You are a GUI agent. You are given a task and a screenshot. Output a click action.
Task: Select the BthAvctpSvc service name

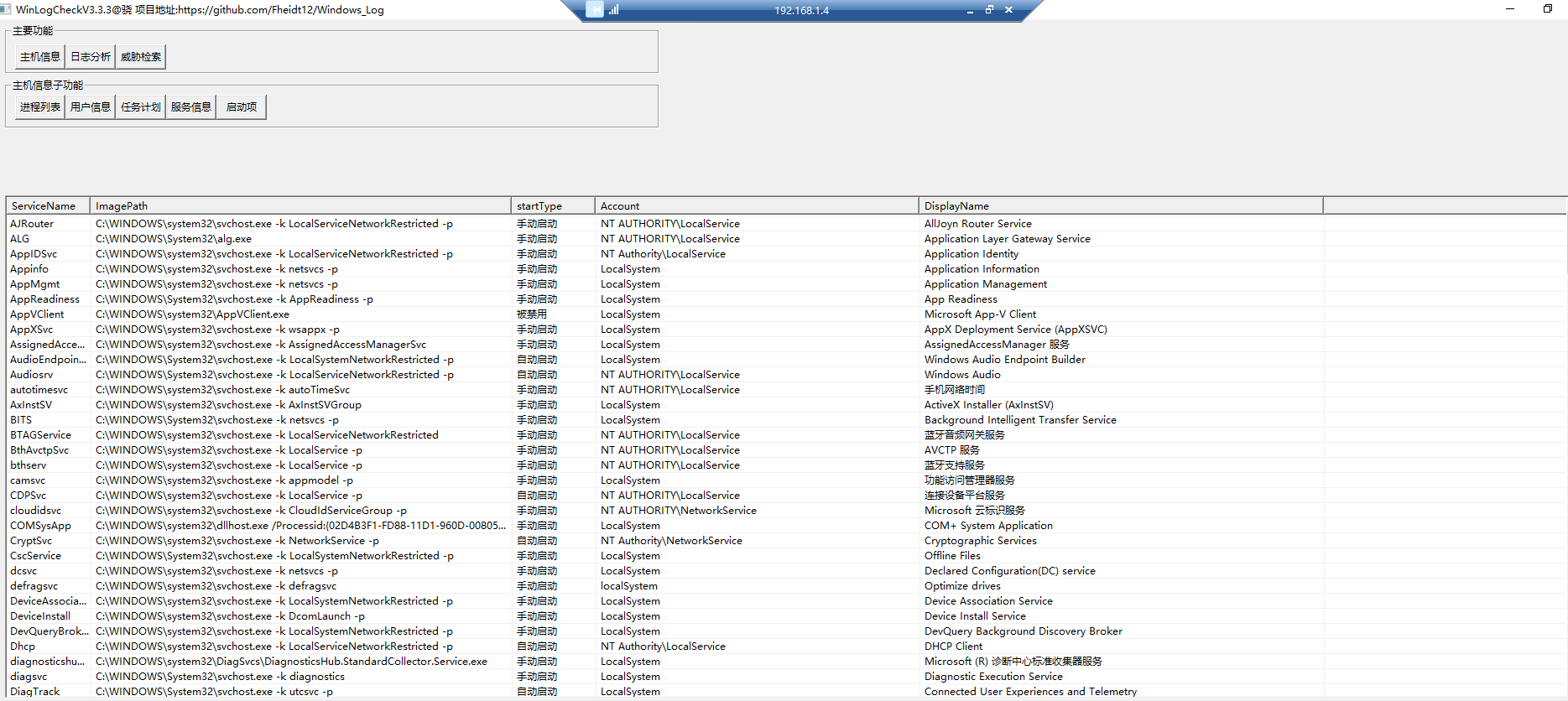coord(39,450)
